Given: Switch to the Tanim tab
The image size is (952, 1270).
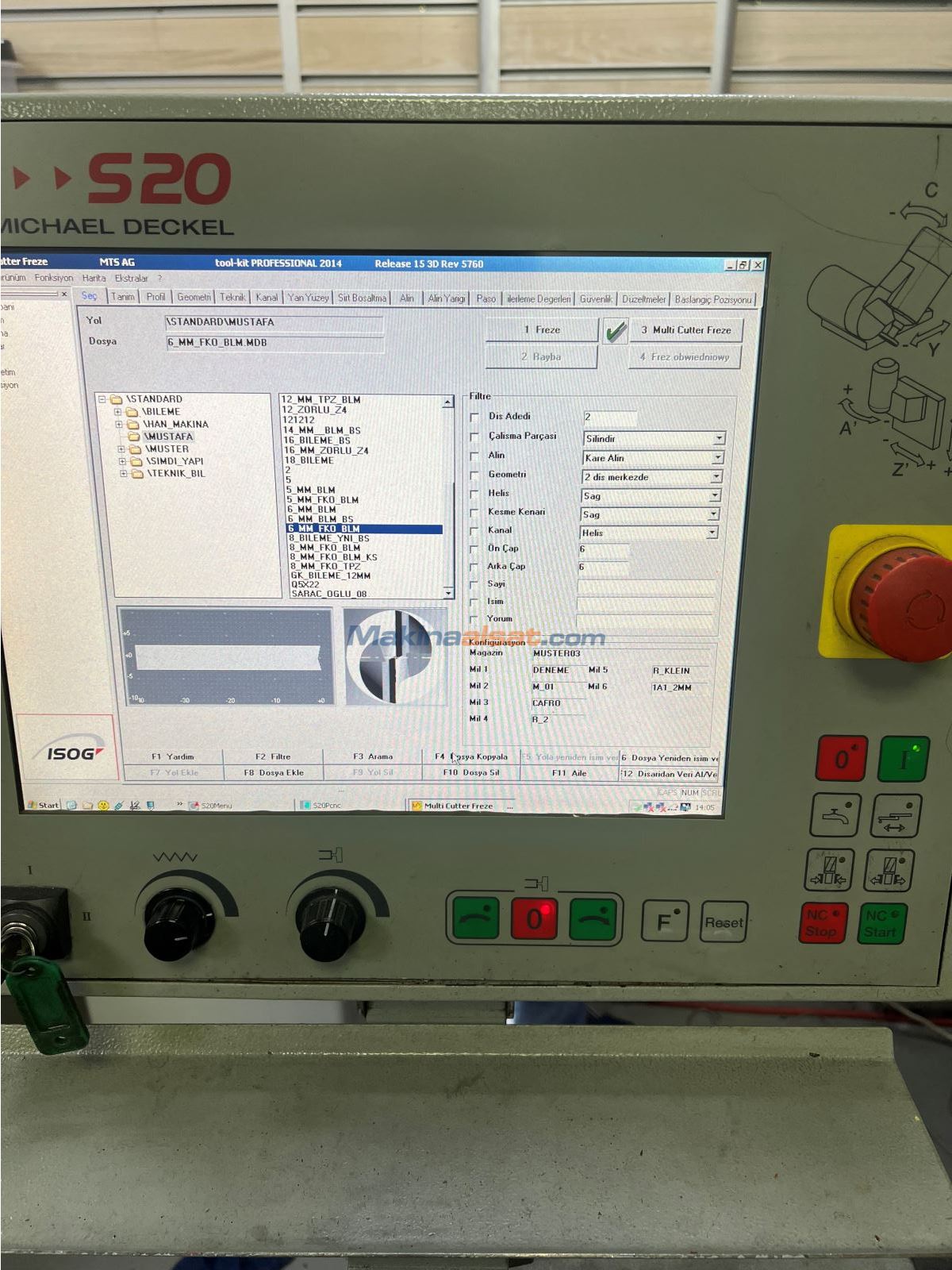Looking at the screenshot, I should pos(122,296).
